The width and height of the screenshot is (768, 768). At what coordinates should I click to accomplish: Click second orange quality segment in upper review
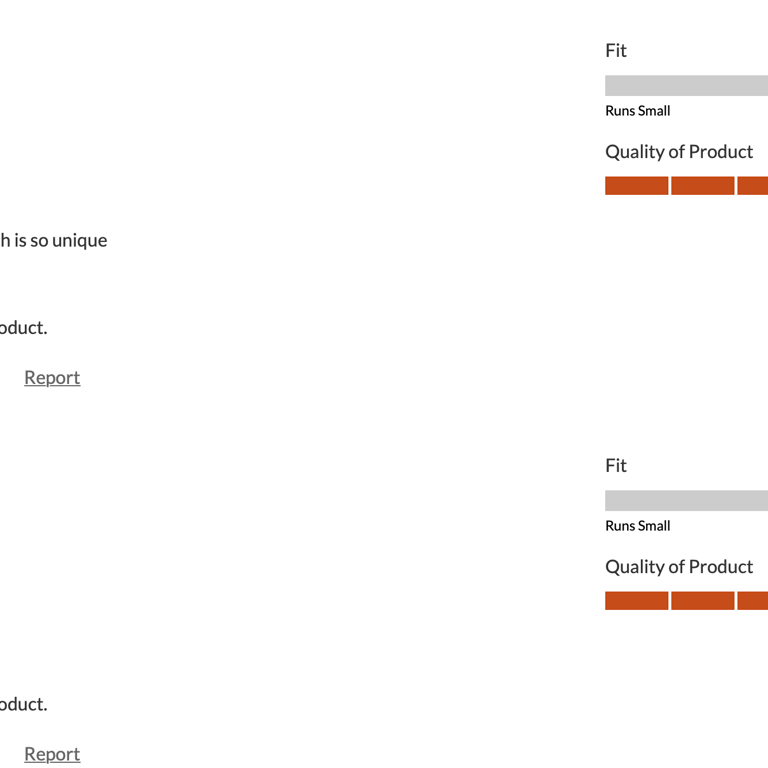tap(702, 186)
